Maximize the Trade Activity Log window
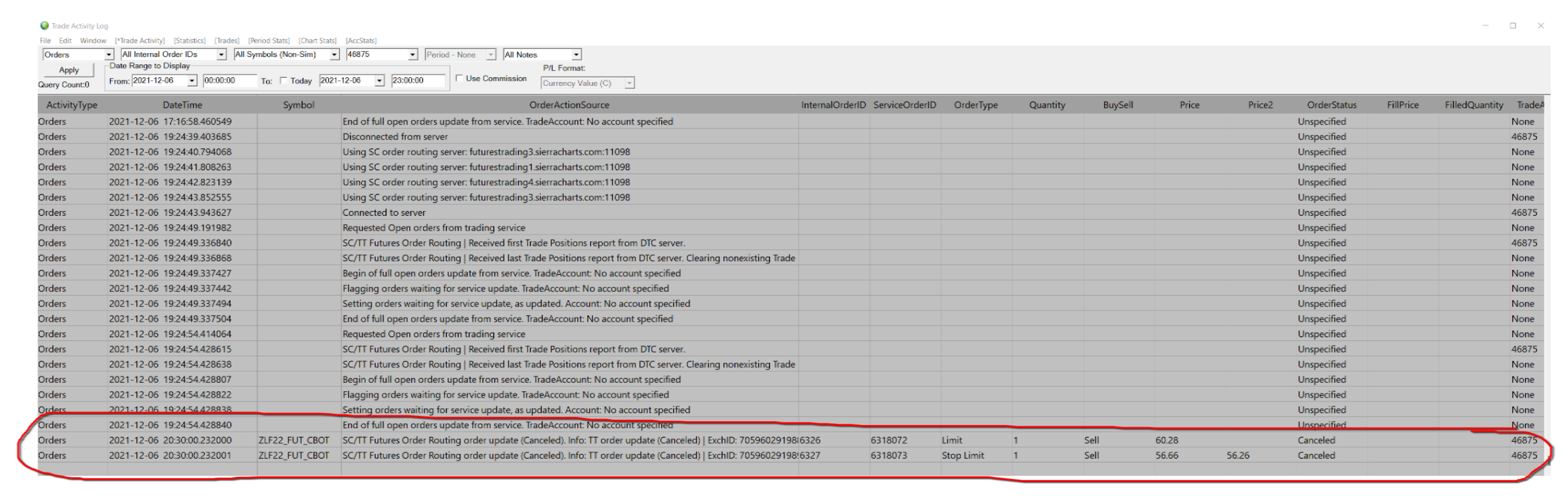1568x498 pixels. 1512,26
